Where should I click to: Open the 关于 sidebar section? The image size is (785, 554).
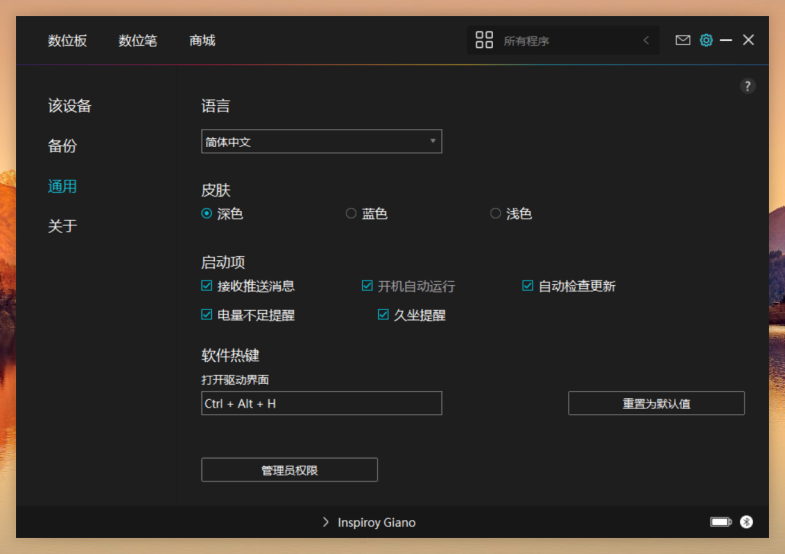pyautogui.click(x=62, y=226)
